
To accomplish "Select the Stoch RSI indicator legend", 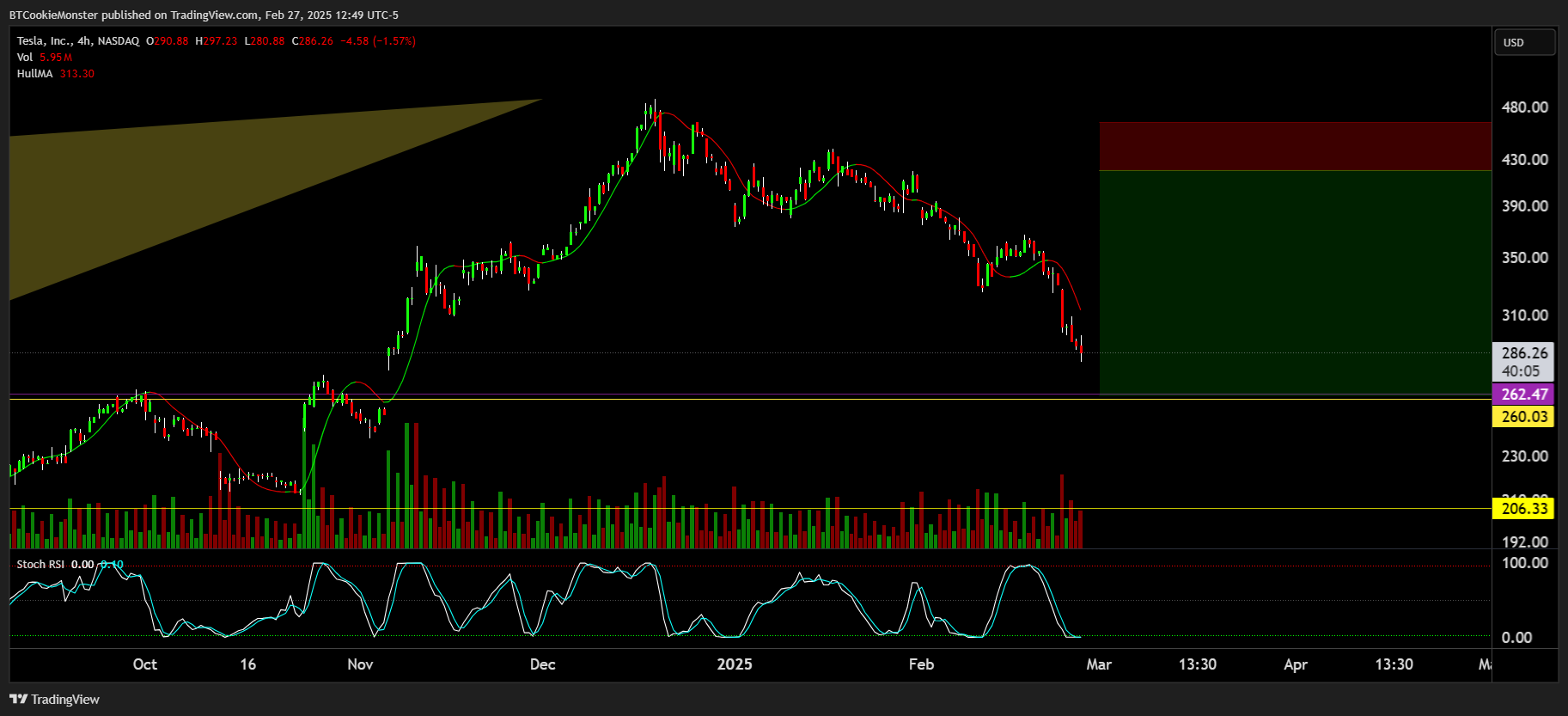I will (x=70, y=564).
